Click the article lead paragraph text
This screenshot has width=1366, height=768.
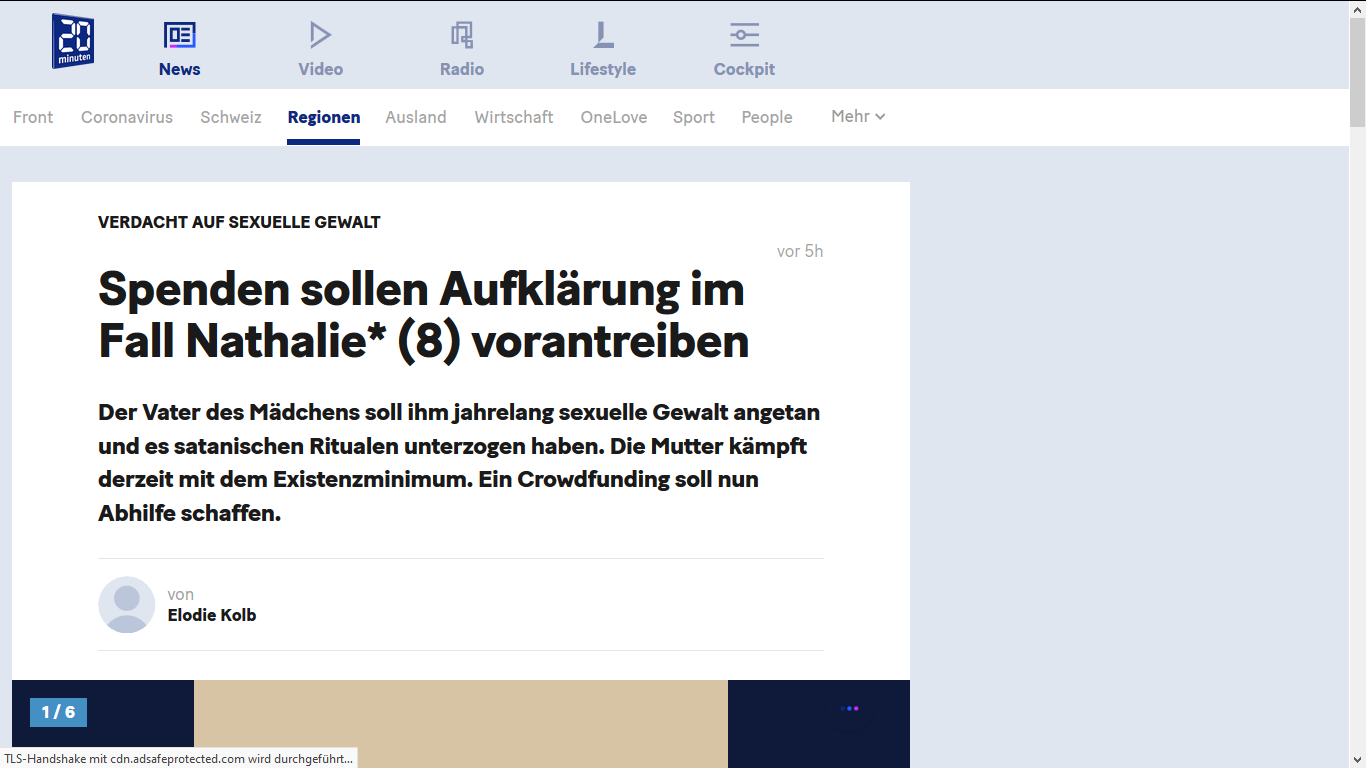(459, 462)
